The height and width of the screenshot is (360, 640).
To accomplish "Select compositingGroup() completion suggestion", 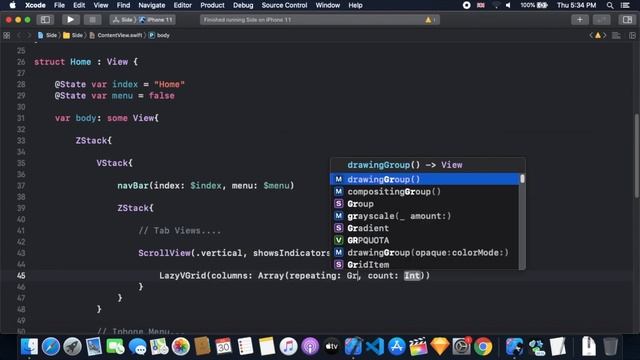I will pos(424,191).
